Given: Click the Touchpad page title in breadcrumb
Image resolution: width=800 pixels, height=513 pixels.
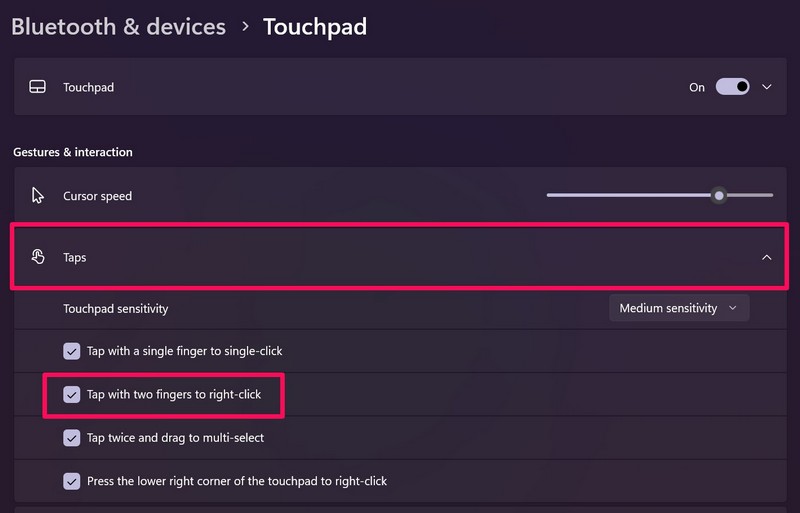Looking at the screenshot, I should 315,27.
